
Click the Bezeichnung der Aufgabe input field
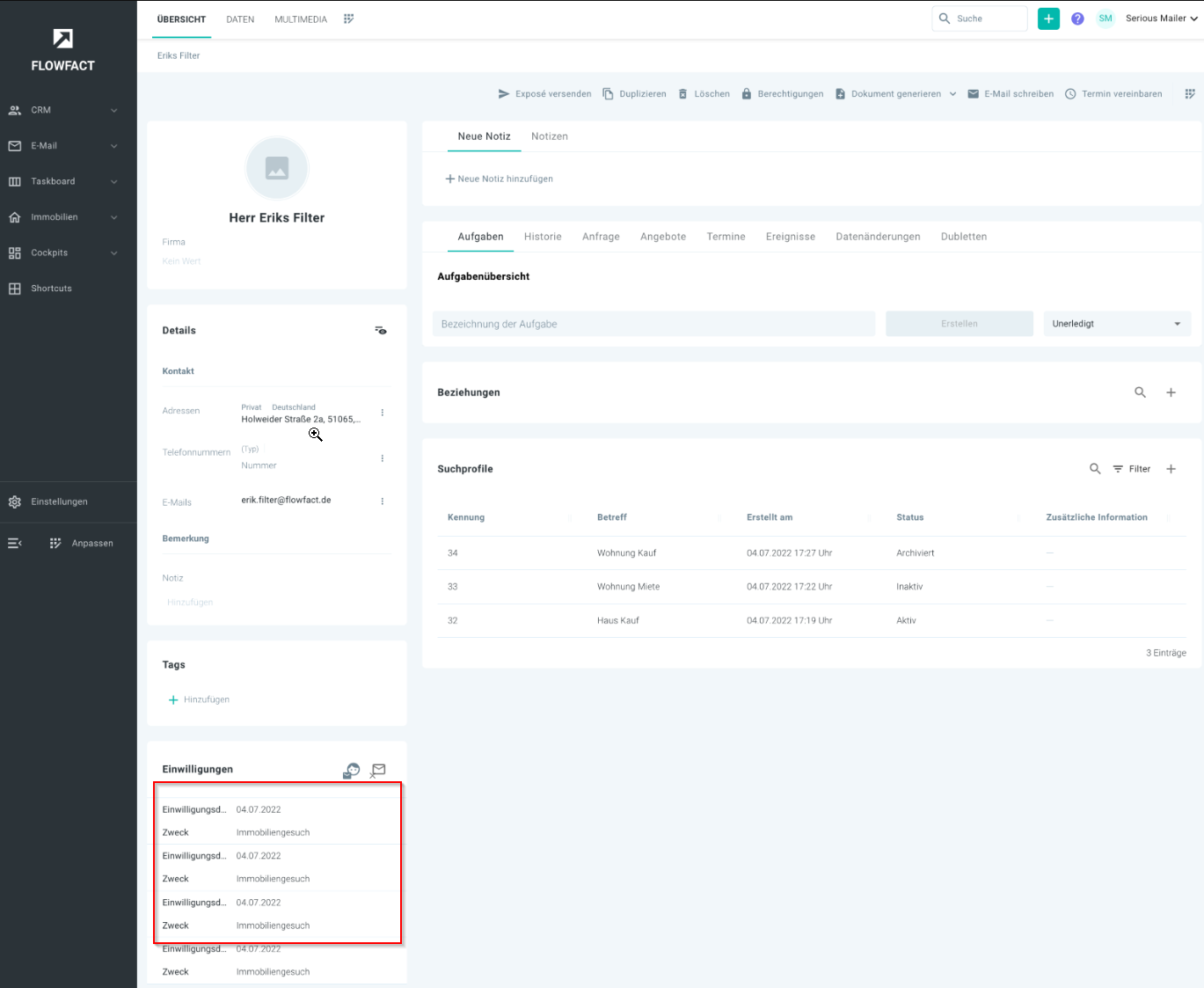point(653,324)
